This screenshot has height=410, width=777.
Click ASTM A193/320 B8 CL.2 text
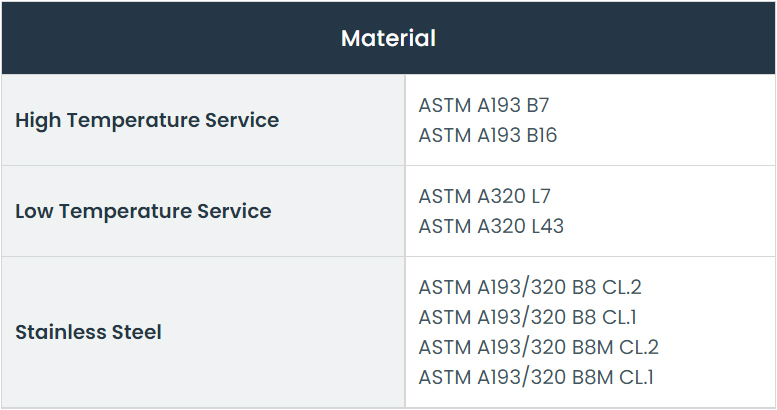[530, 288]
